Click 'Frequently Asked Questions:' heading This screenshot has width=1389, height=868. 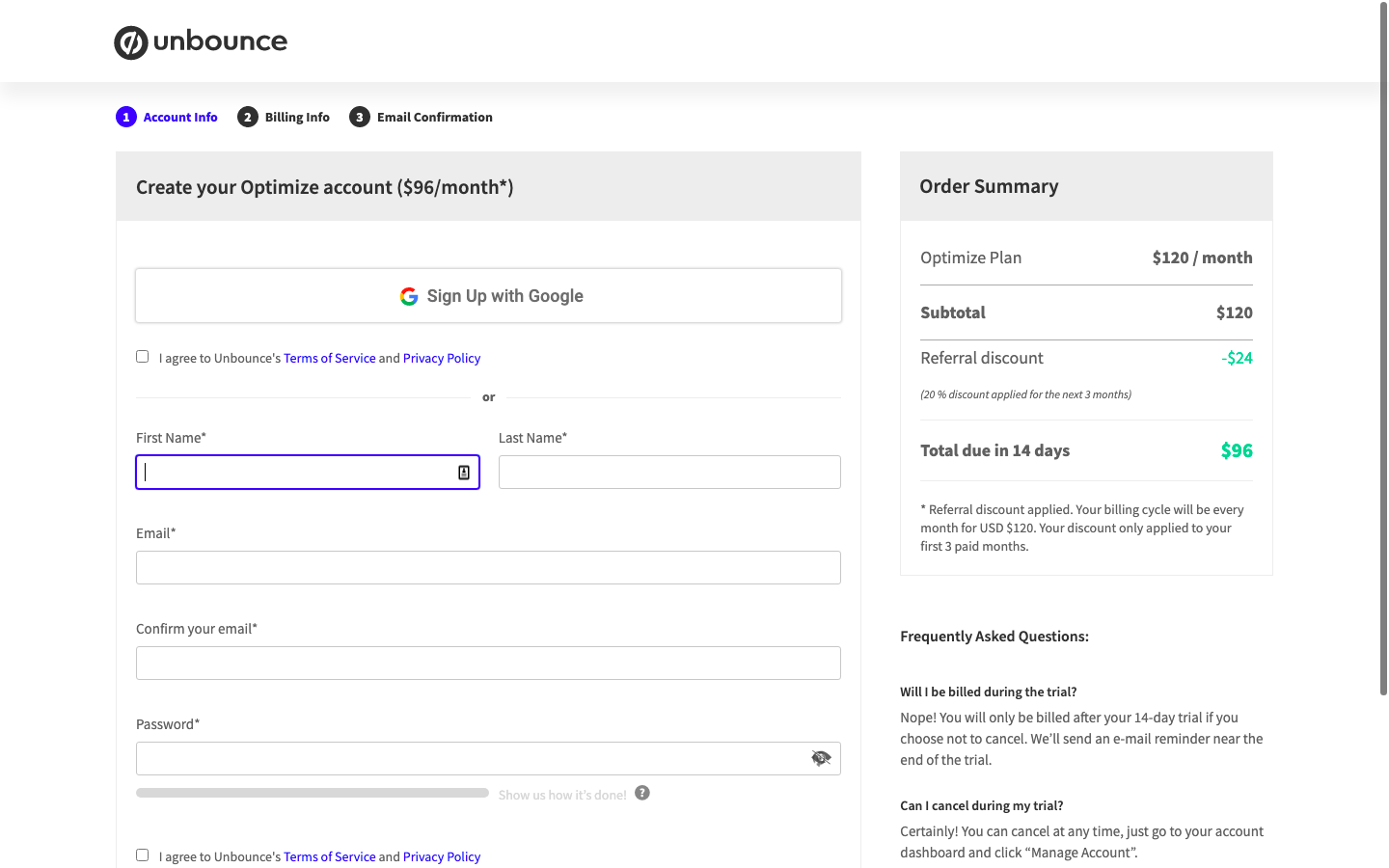[994, 637]
